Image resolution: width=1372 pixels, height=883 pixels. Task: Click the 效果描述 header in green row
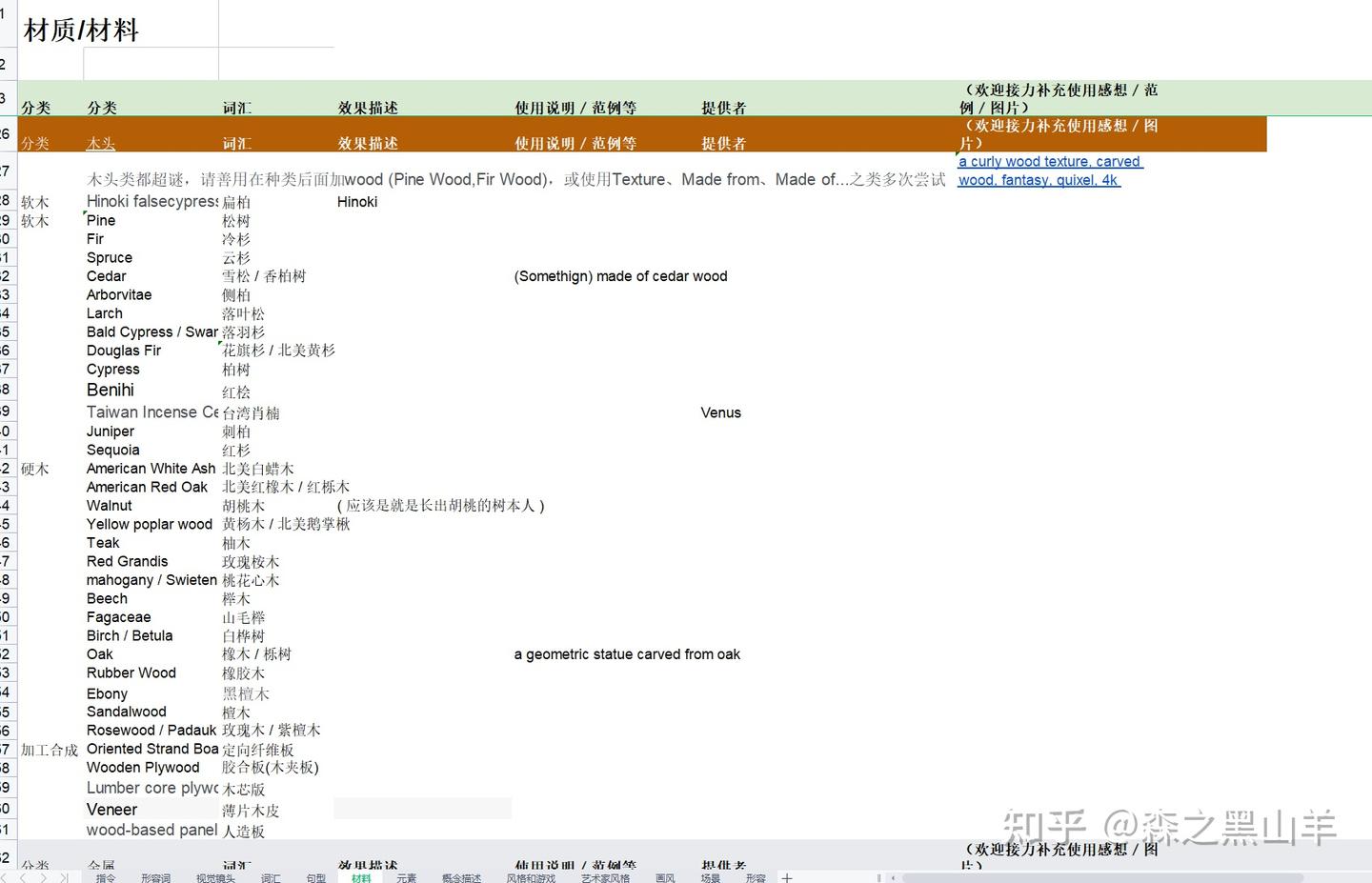click(368, 108)
